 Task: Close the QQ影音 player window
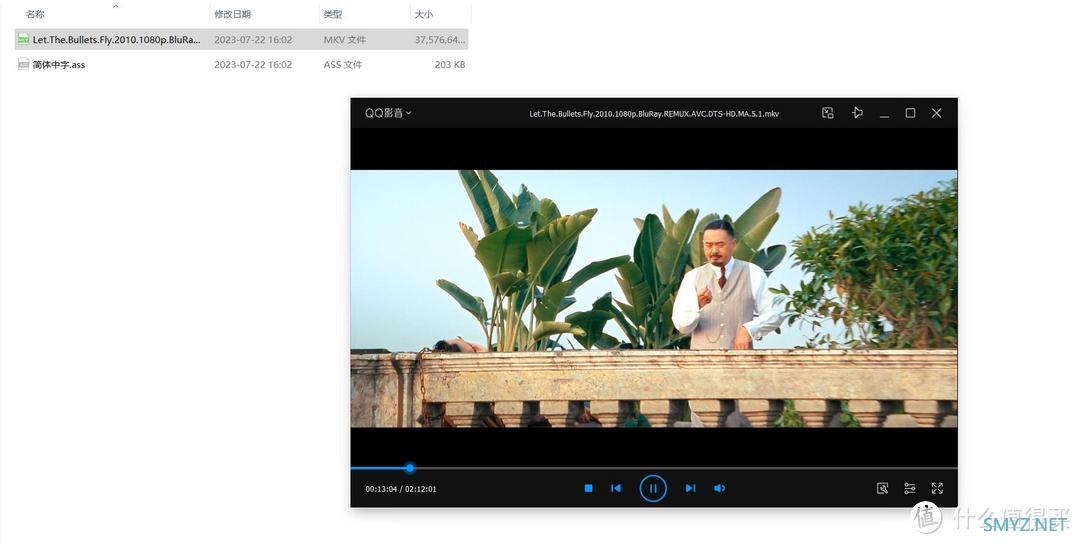click(936, 113)
